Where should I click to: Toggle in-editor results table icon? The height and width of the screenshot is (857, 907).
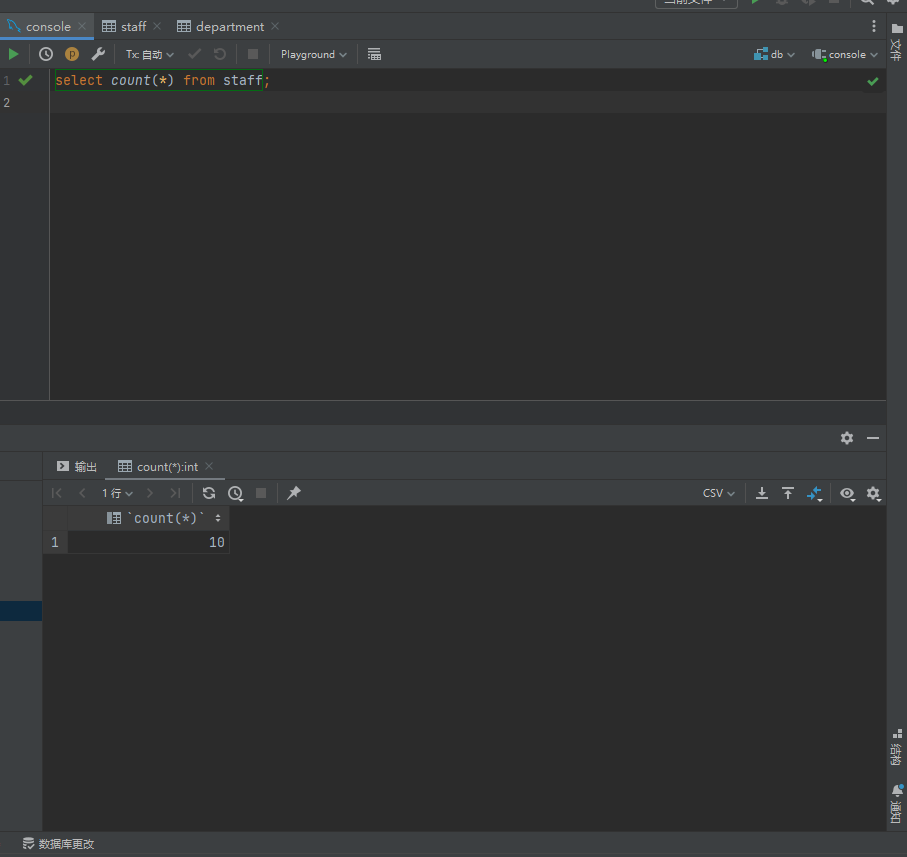(x=374, y=54)
